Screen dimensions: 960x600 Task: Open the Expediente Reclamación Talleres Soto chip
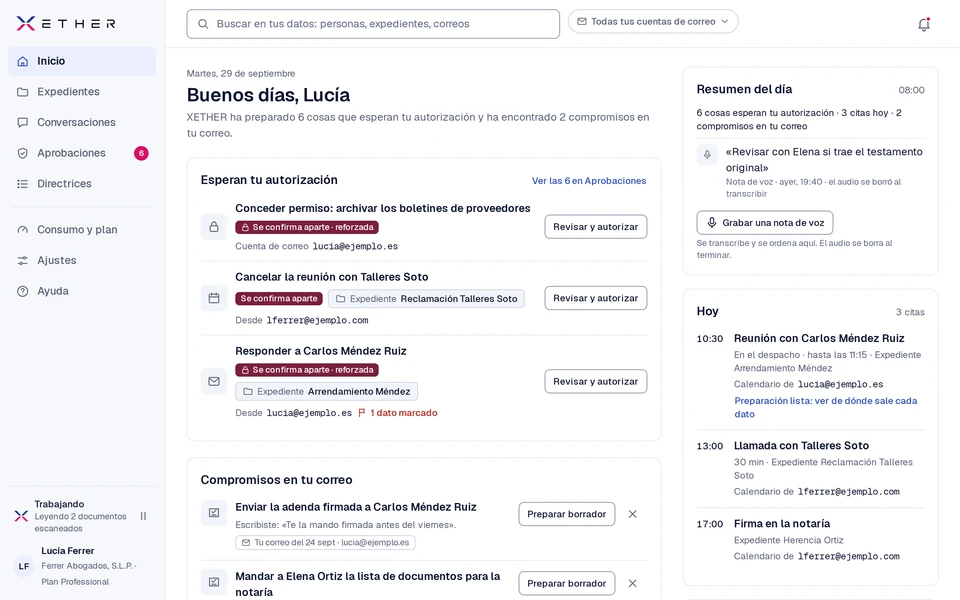tap(426, 299)
